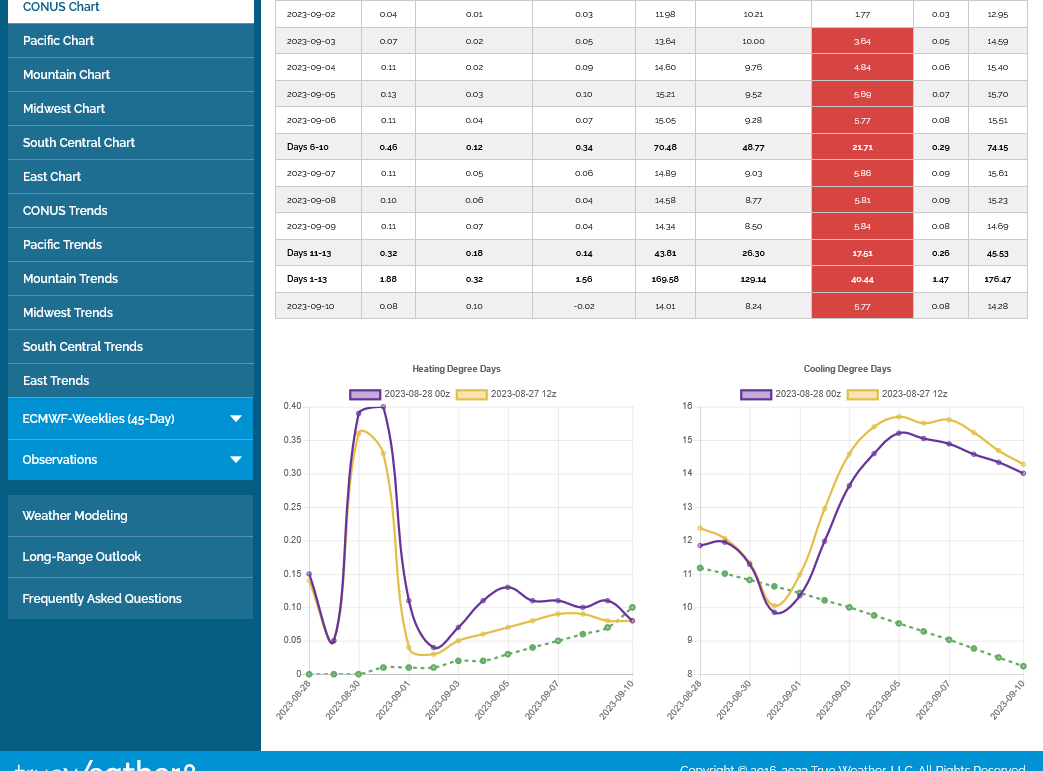Viewport: 1043px width, 771px height.
Task: Select the Days 6-10 row label
Action: 307,147
